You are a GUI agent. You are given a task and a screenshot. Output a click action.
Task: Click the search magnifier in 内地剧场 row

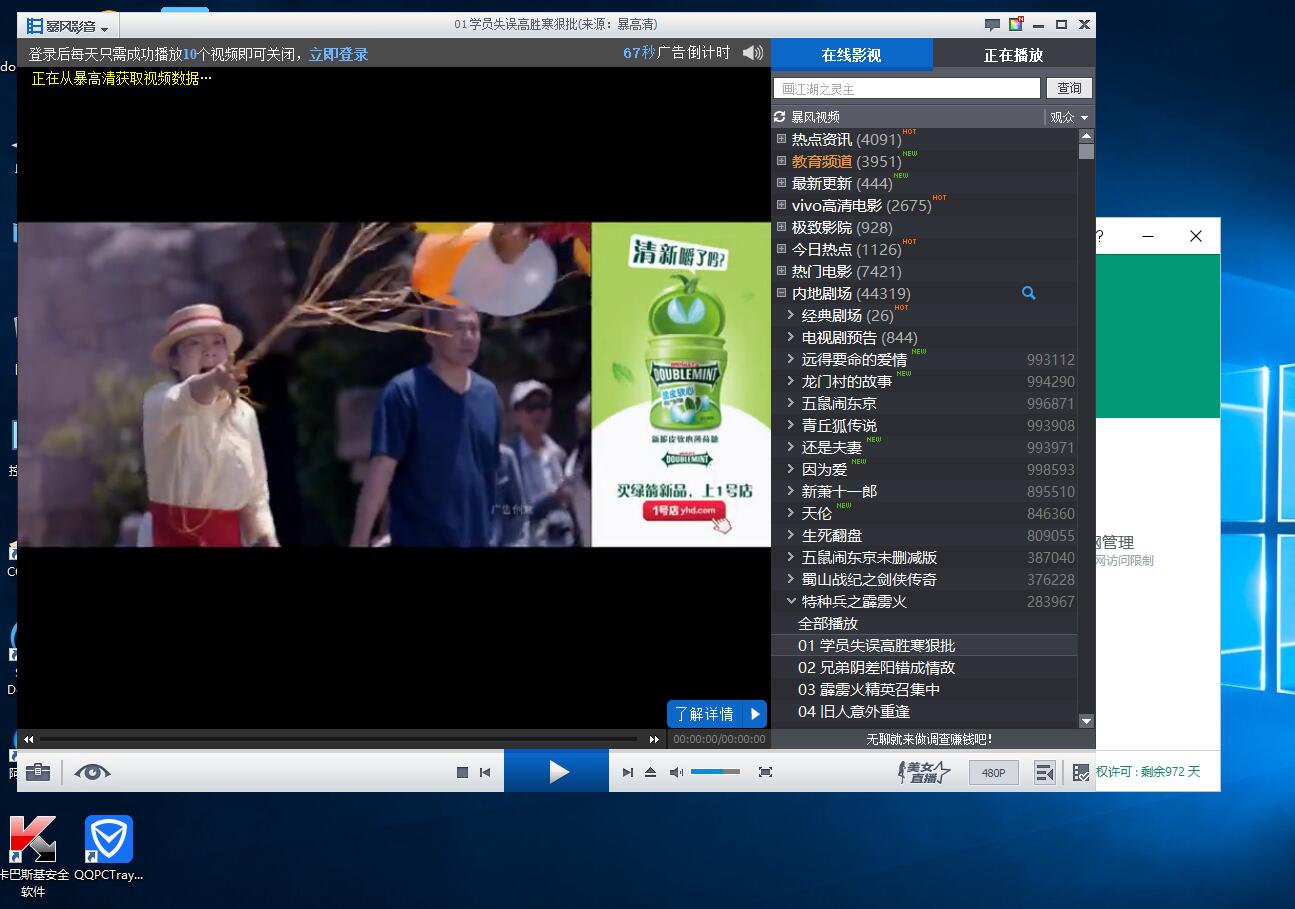coord(1028,293)
